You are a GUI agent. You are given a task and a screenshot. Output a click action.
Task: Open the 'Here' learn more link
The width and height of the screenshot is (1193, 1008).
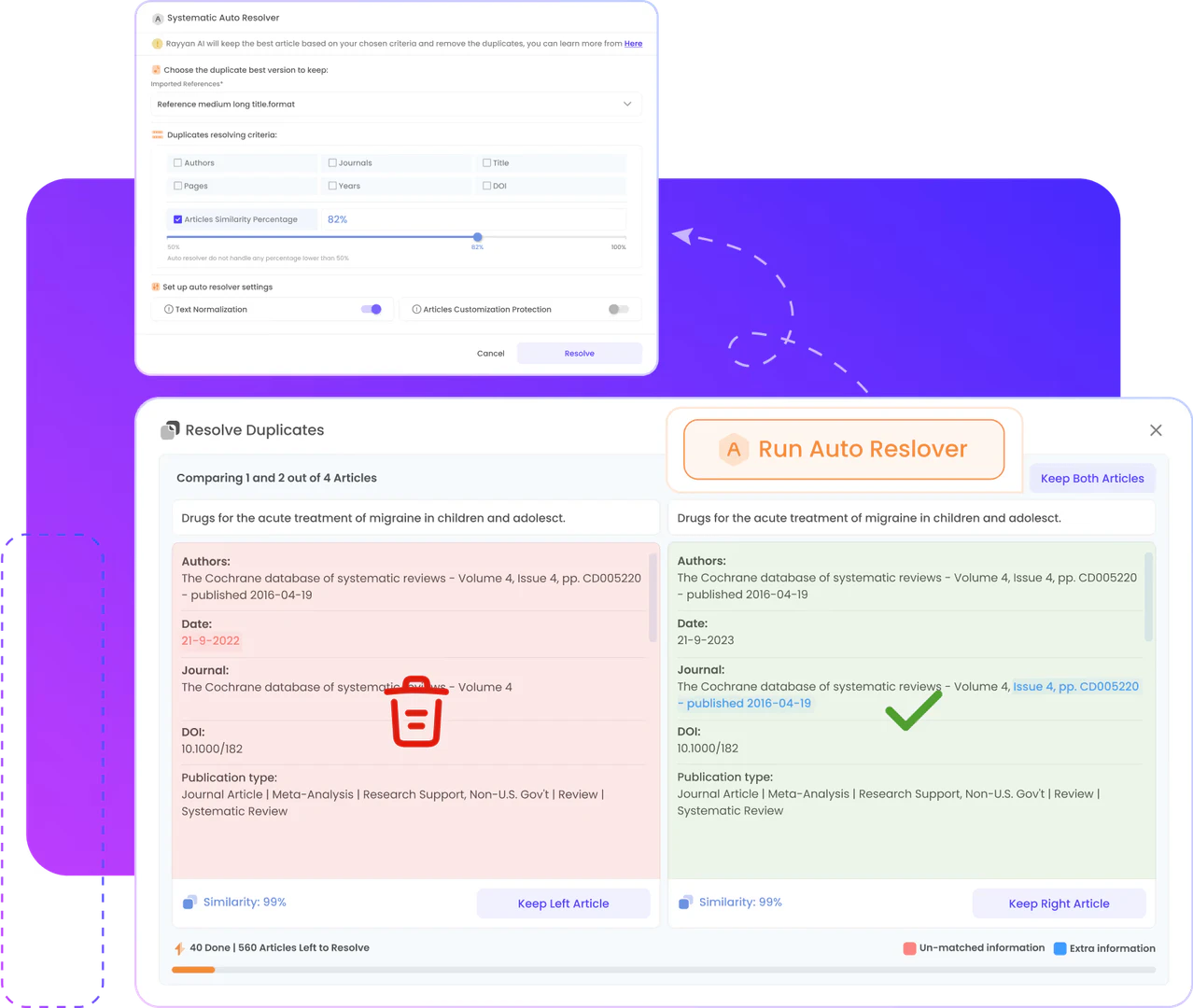(633, 44)
